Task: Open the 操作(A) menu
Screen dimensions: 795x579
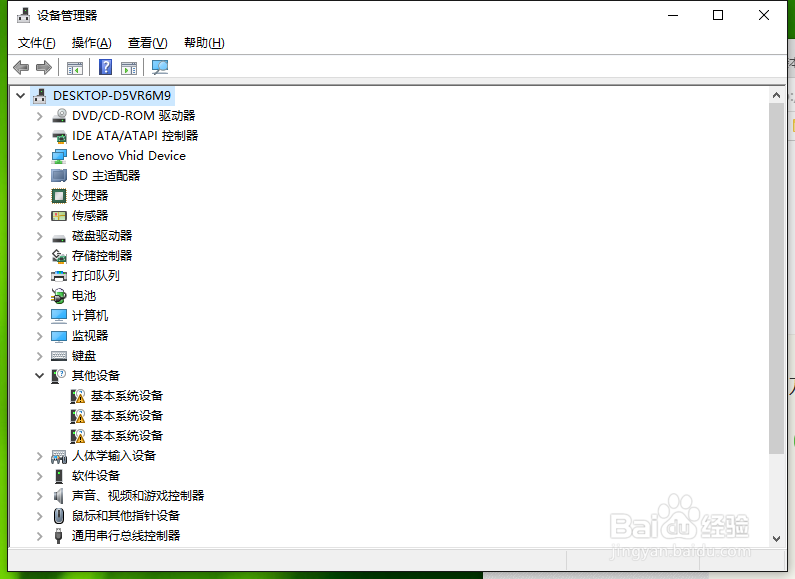Action: 92,43
